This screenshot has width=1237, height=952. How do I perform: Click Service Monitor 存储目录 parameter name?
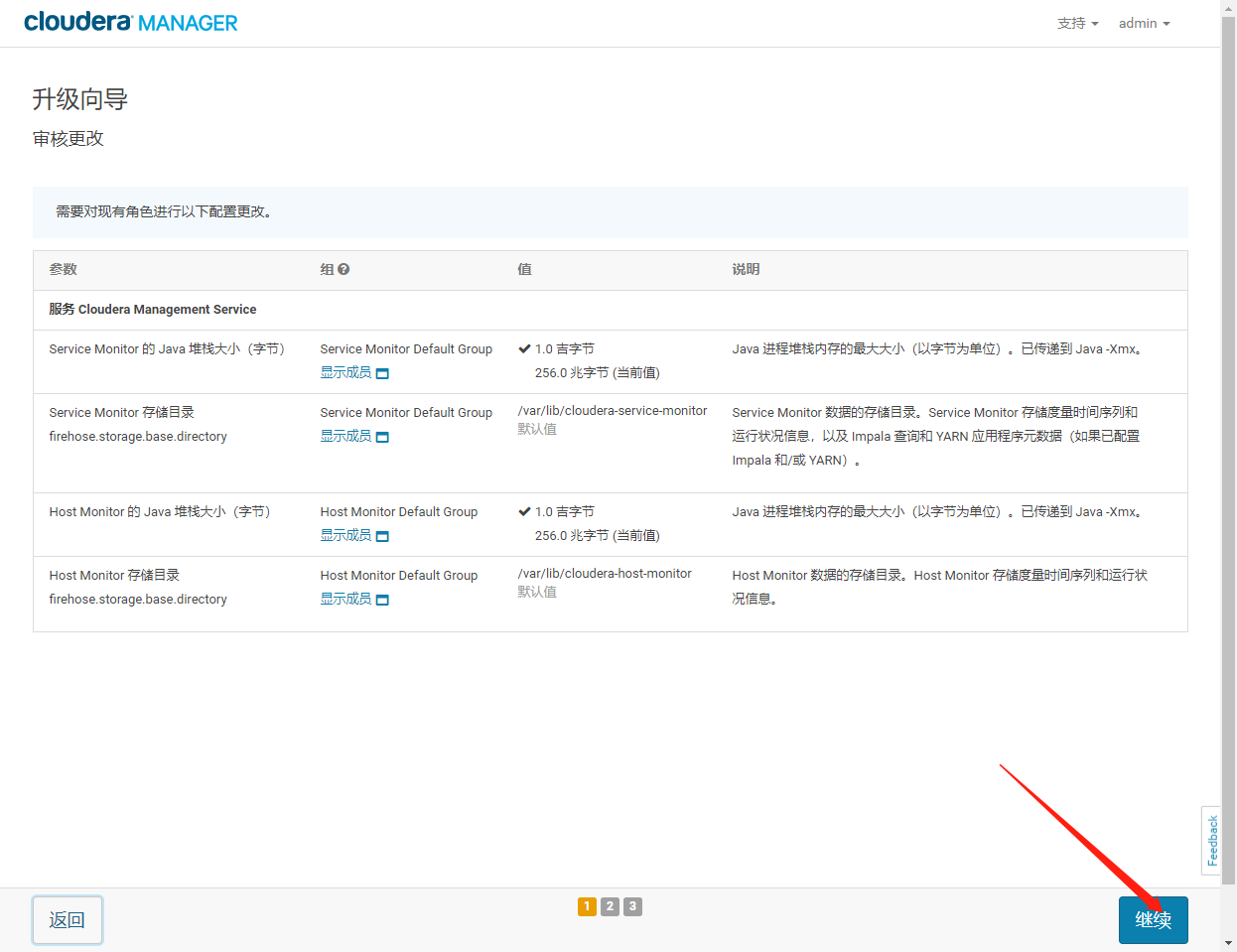122,413
